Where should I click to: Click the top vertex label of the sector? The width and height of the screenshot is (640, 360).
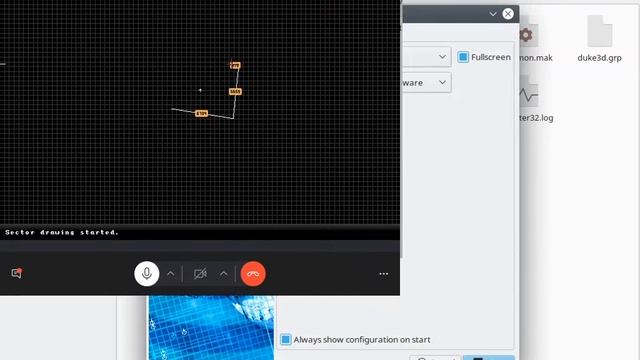[x=235, y=65]
